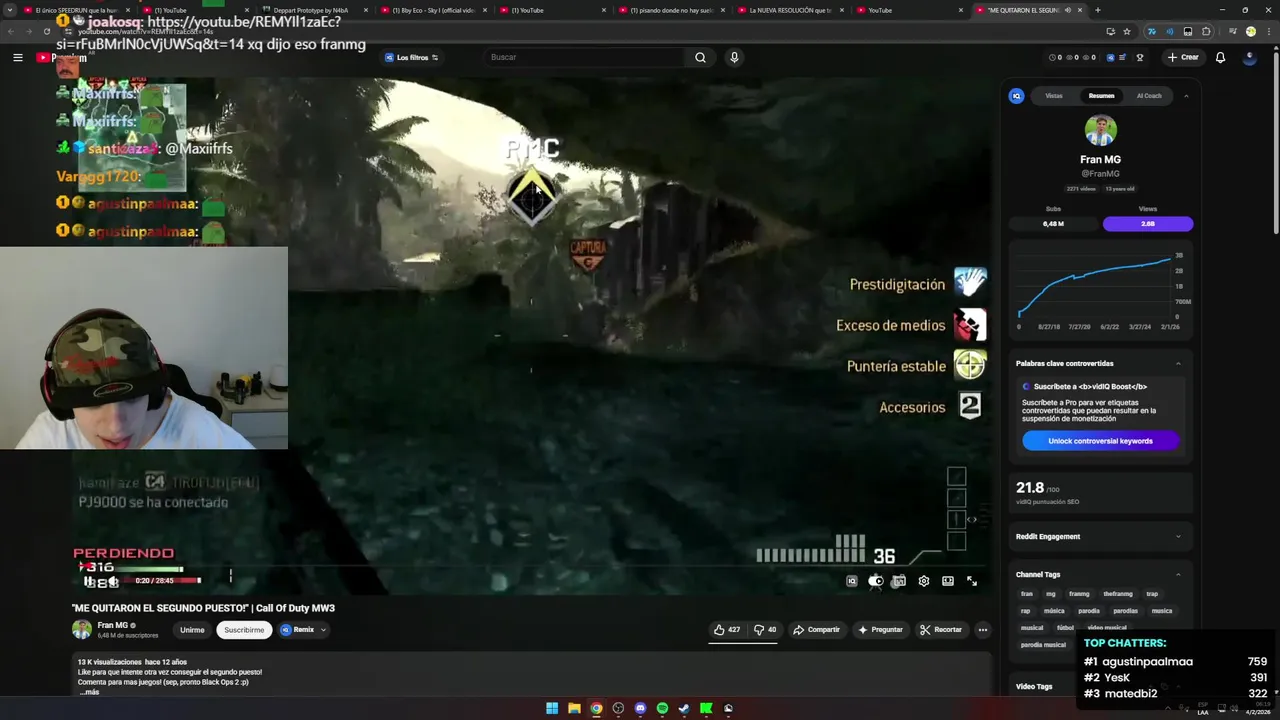
Task: Like the video with thumbs up
Action: click(x=727, y=630)
